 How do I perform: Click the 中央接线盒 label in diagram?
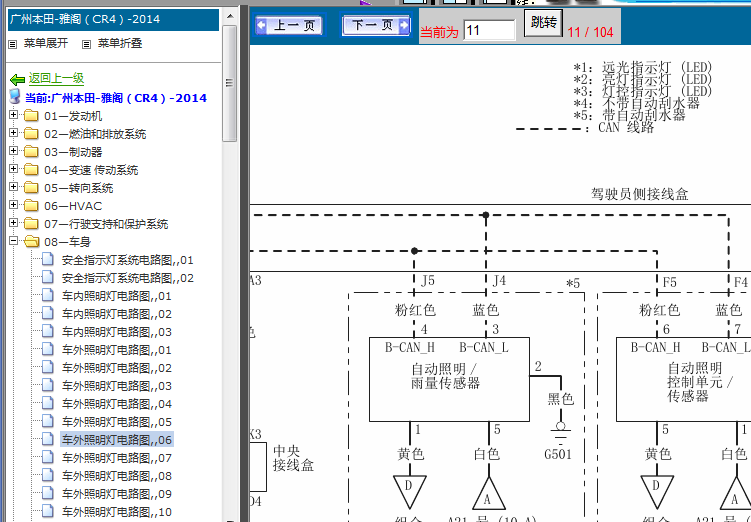(293, 458)
